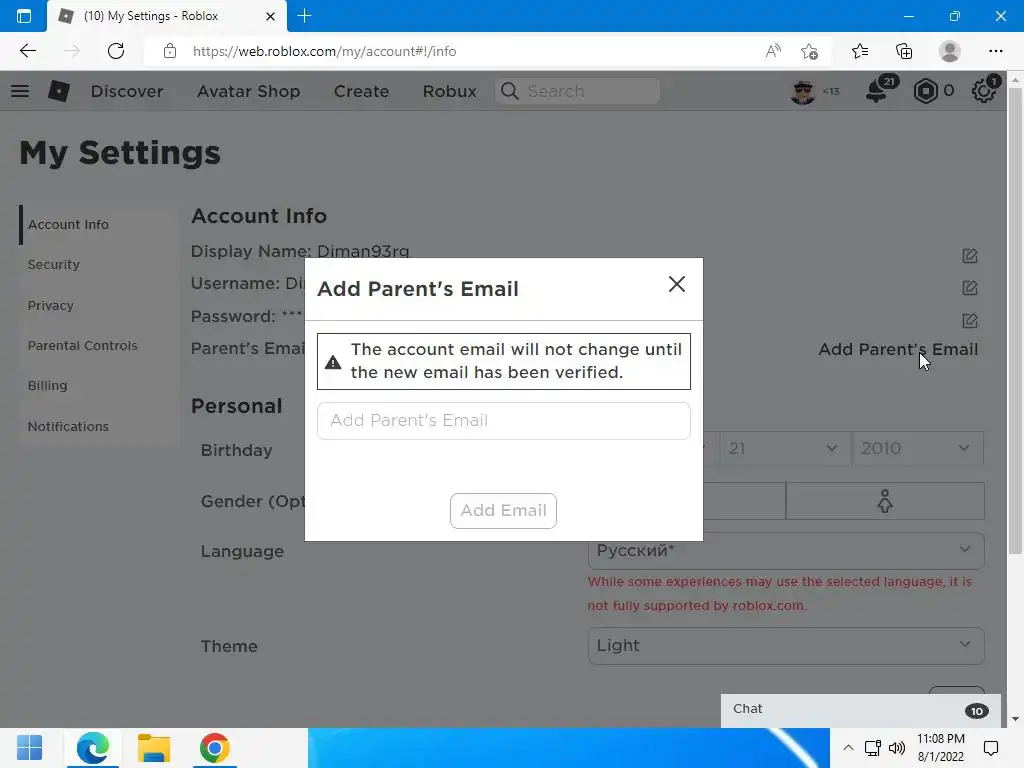Open the settings gear icon

point(984,91)
